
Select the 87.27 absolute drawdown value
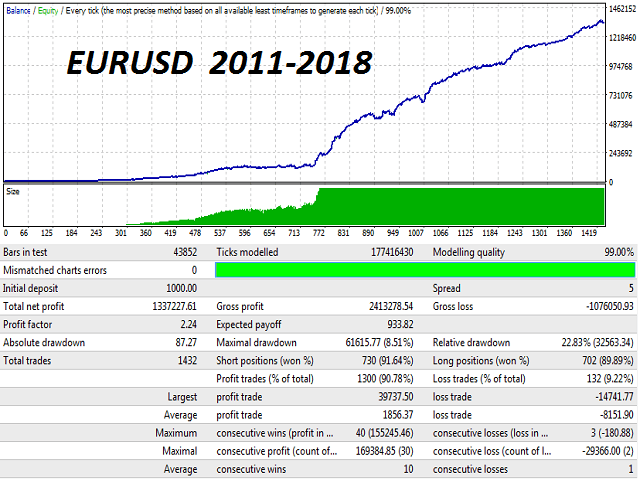pos(187,342)
